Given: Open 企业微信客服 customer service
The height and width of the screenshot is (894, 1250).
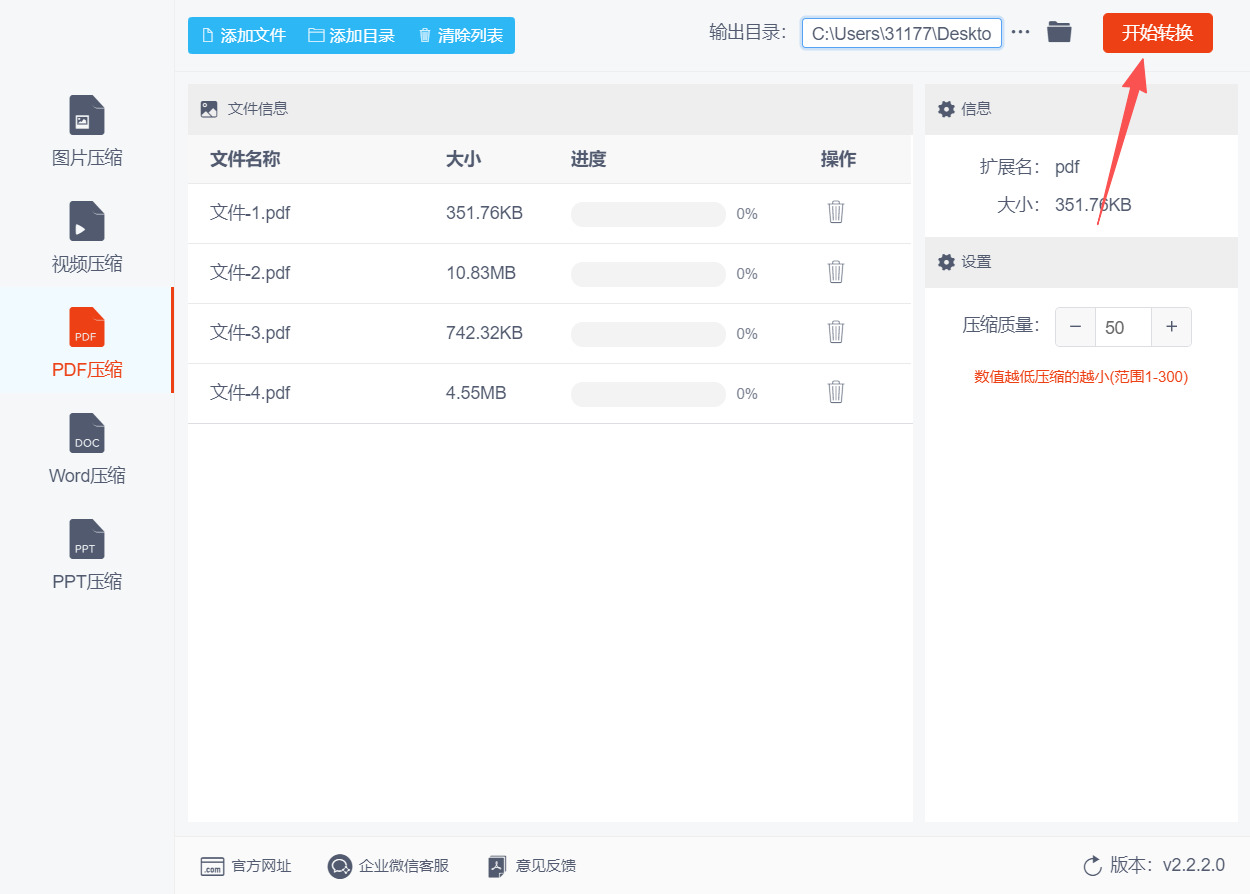Looking at the screenshot, I should coord(388,866).
